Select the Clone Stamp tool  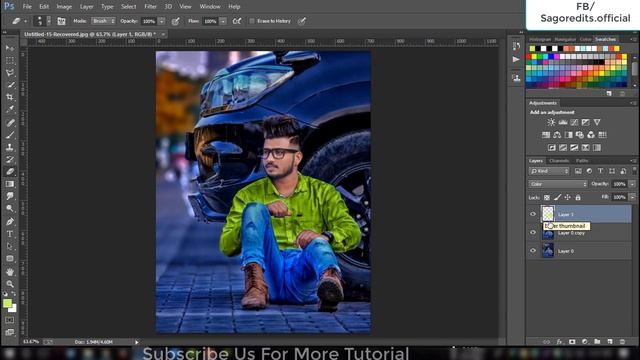10,147
